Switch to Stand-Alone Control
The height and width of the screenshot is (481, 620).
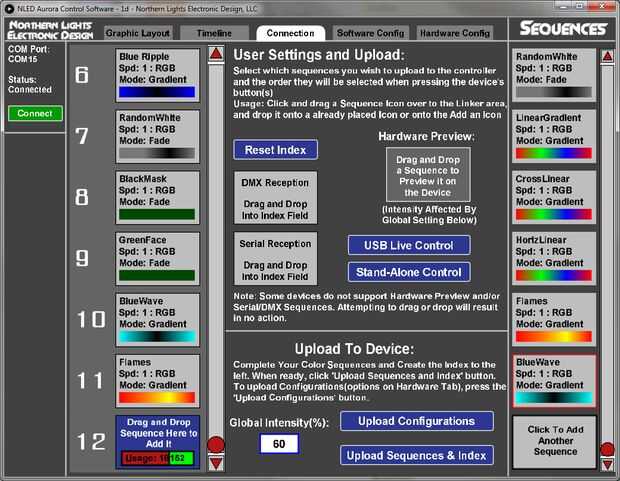click(x=409, y=272)
